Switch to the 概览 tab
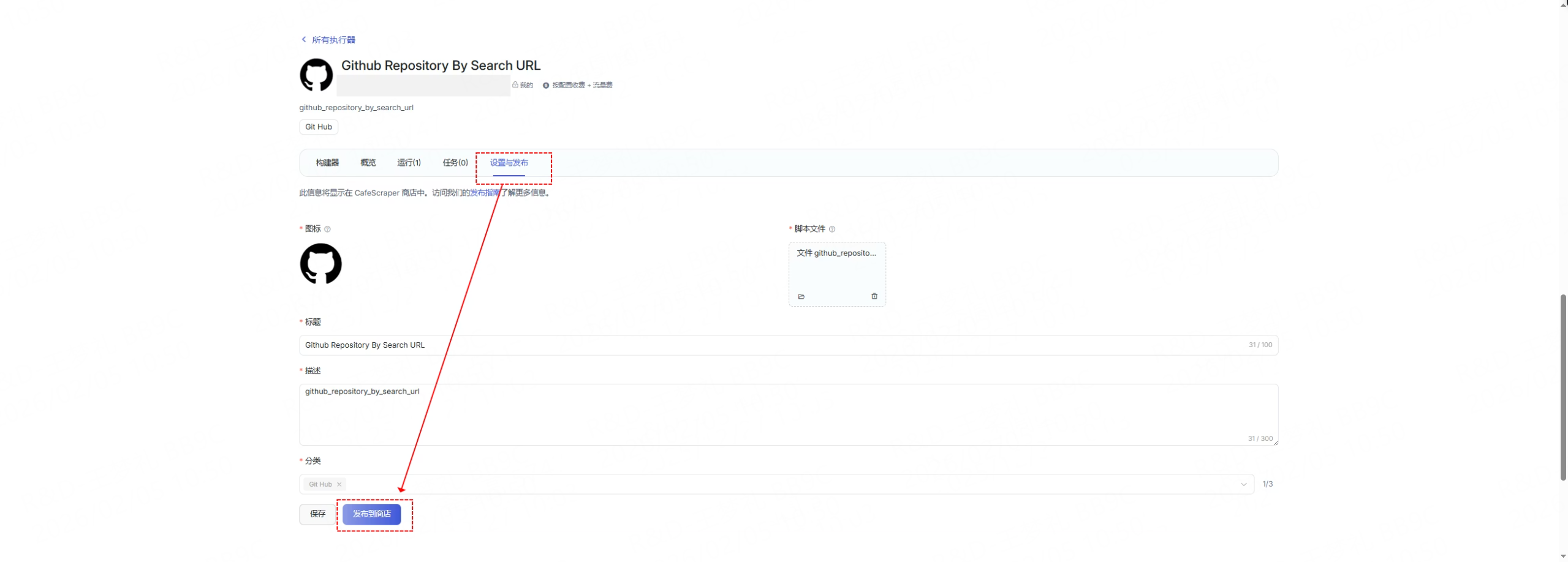This screenshot has width=1568, height=562. coord(368,163)
